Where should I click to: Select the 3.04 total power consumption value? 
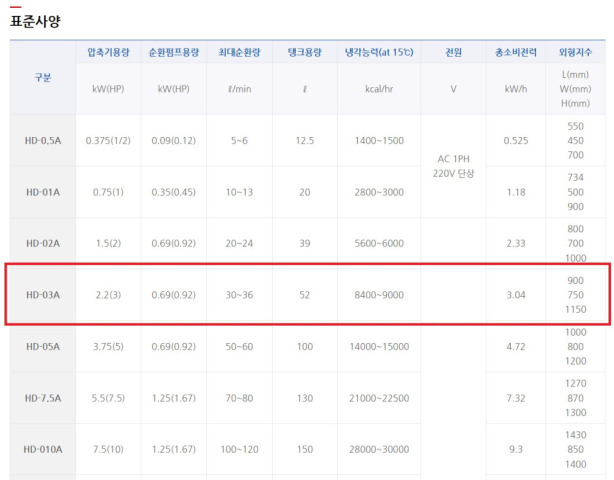click(515, 295)
